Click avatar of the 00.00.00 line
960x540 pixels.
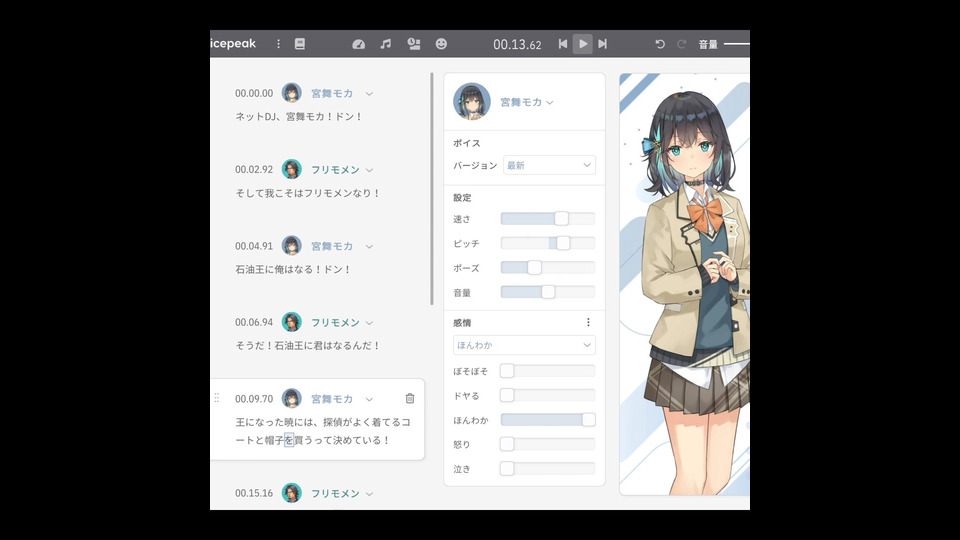(291, 93)
